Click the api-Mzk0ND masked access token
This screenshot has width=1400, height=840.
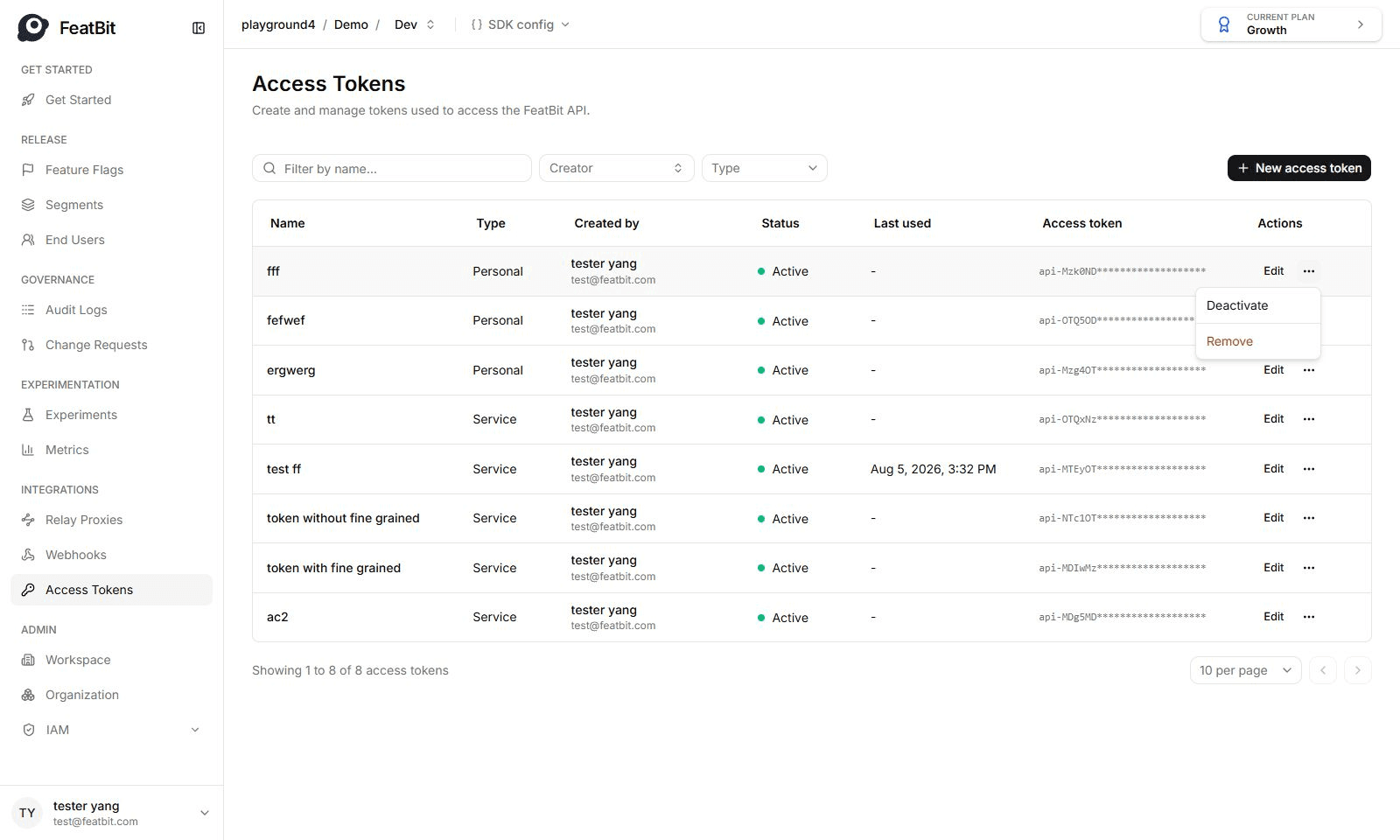(1123, 271)
